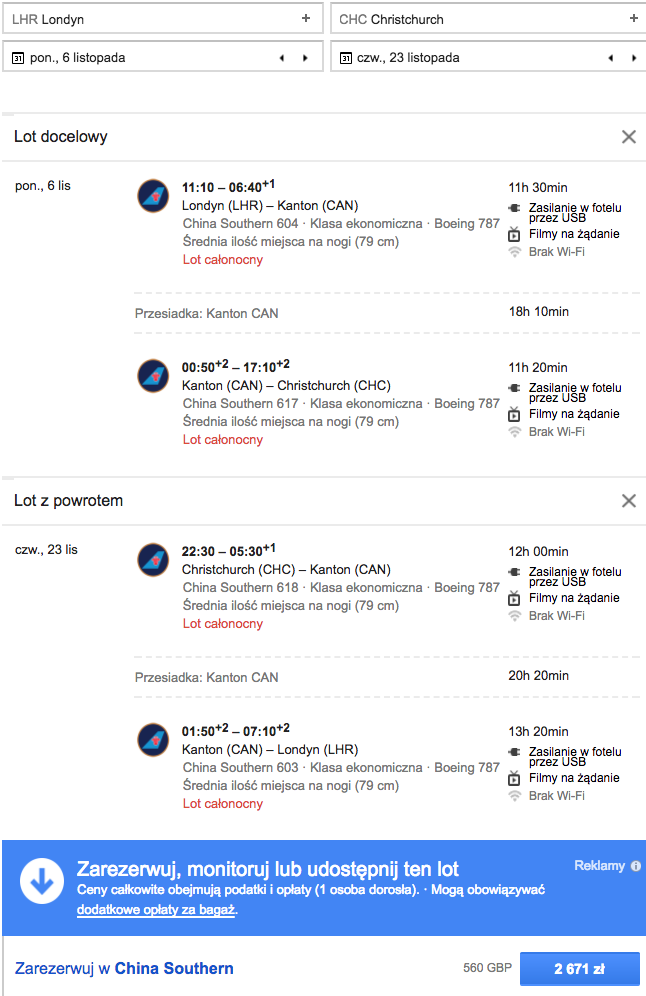Image resolution: width=646 pixels, height=996 pixels.
Task: Open Reklamy info icon
Action: click(636, 866)
